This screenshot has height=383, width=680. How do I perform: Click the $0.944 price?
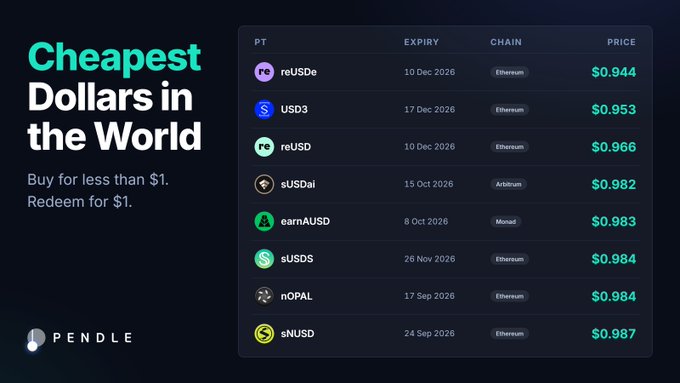pyautogui.click(x=614, y=72)
